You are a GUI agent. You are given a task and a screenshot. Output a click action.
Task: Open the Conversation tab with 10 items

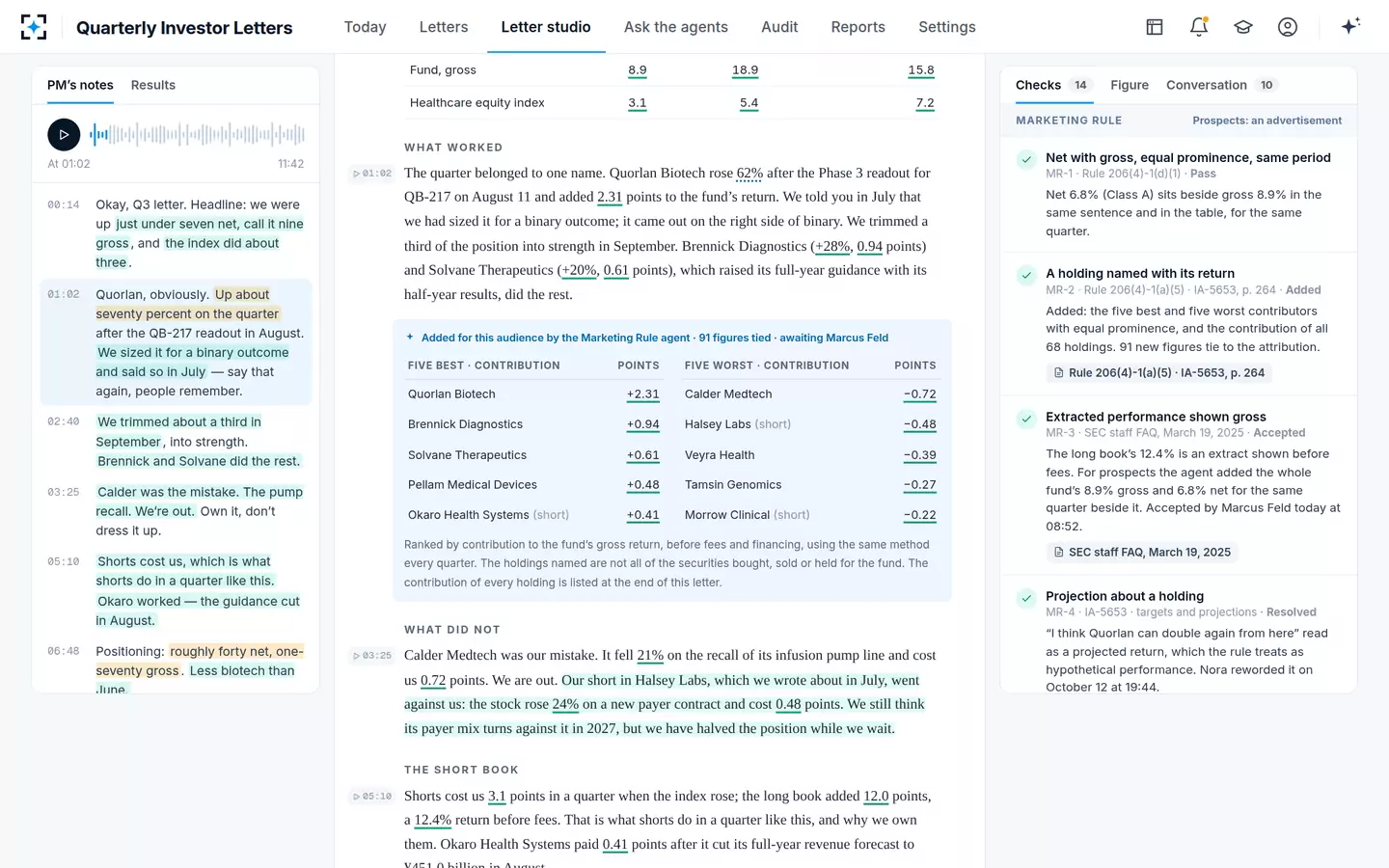point(1222,85)
